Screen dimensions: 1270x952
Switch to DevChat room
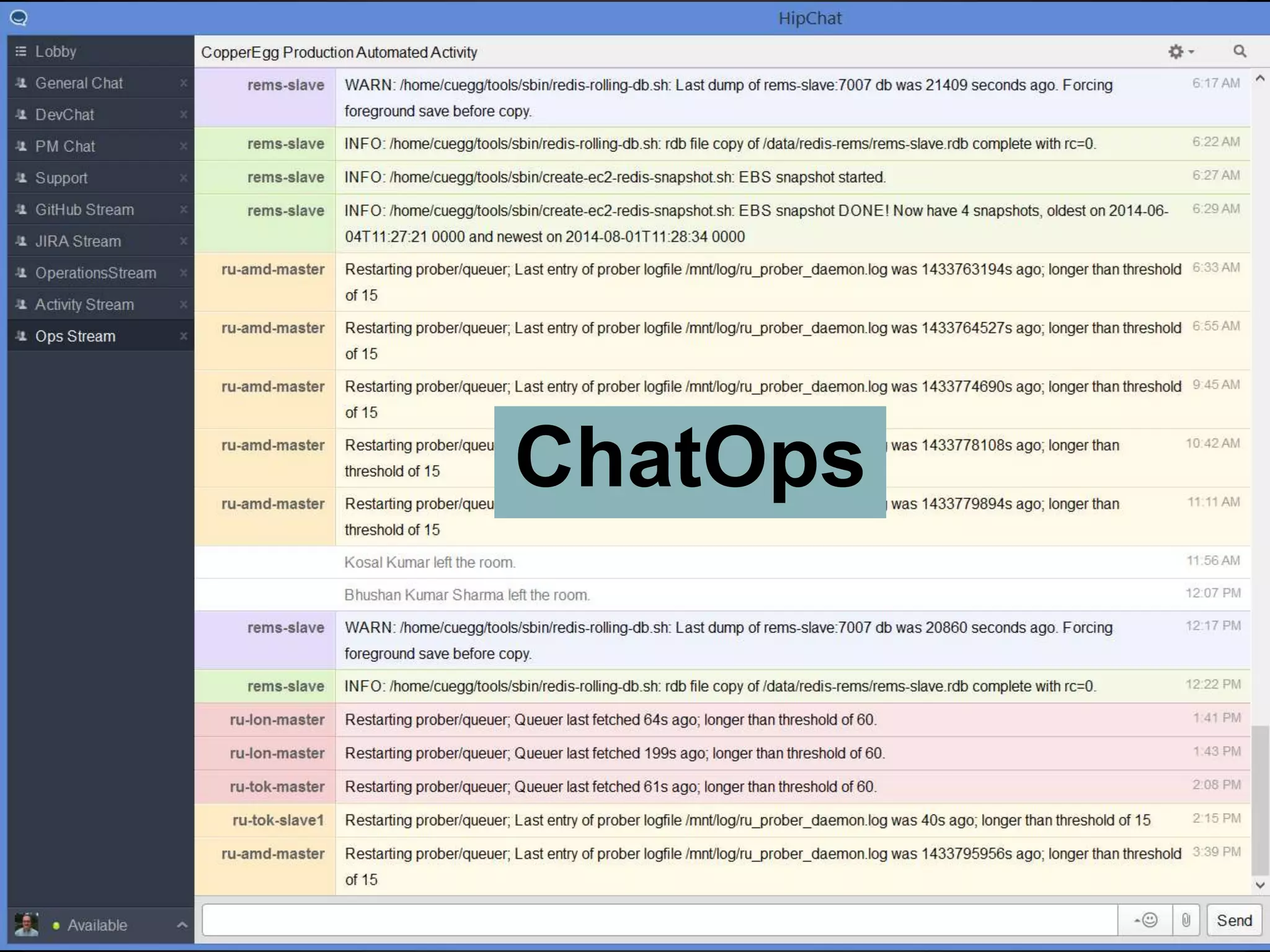pos(100,115)
